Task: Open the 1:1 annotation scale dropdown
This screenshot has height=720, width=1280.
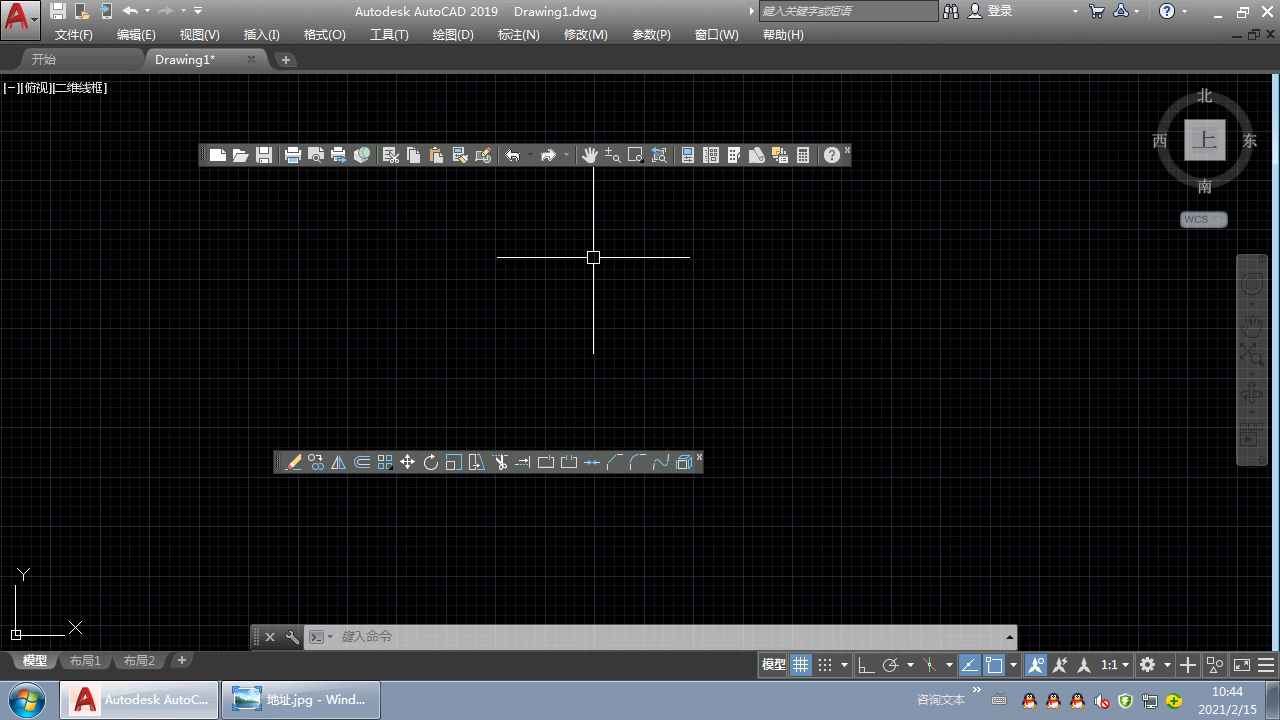Action: pyautogui.click(x=1115, y=665)
